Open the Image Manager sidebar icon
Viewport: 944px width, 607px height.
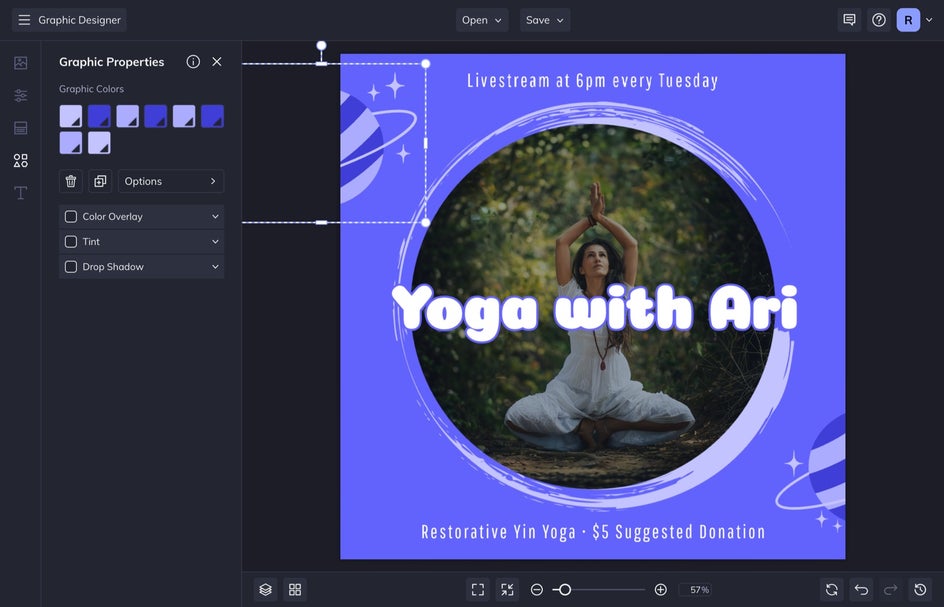pyautogui.click(x=20, y=63)
